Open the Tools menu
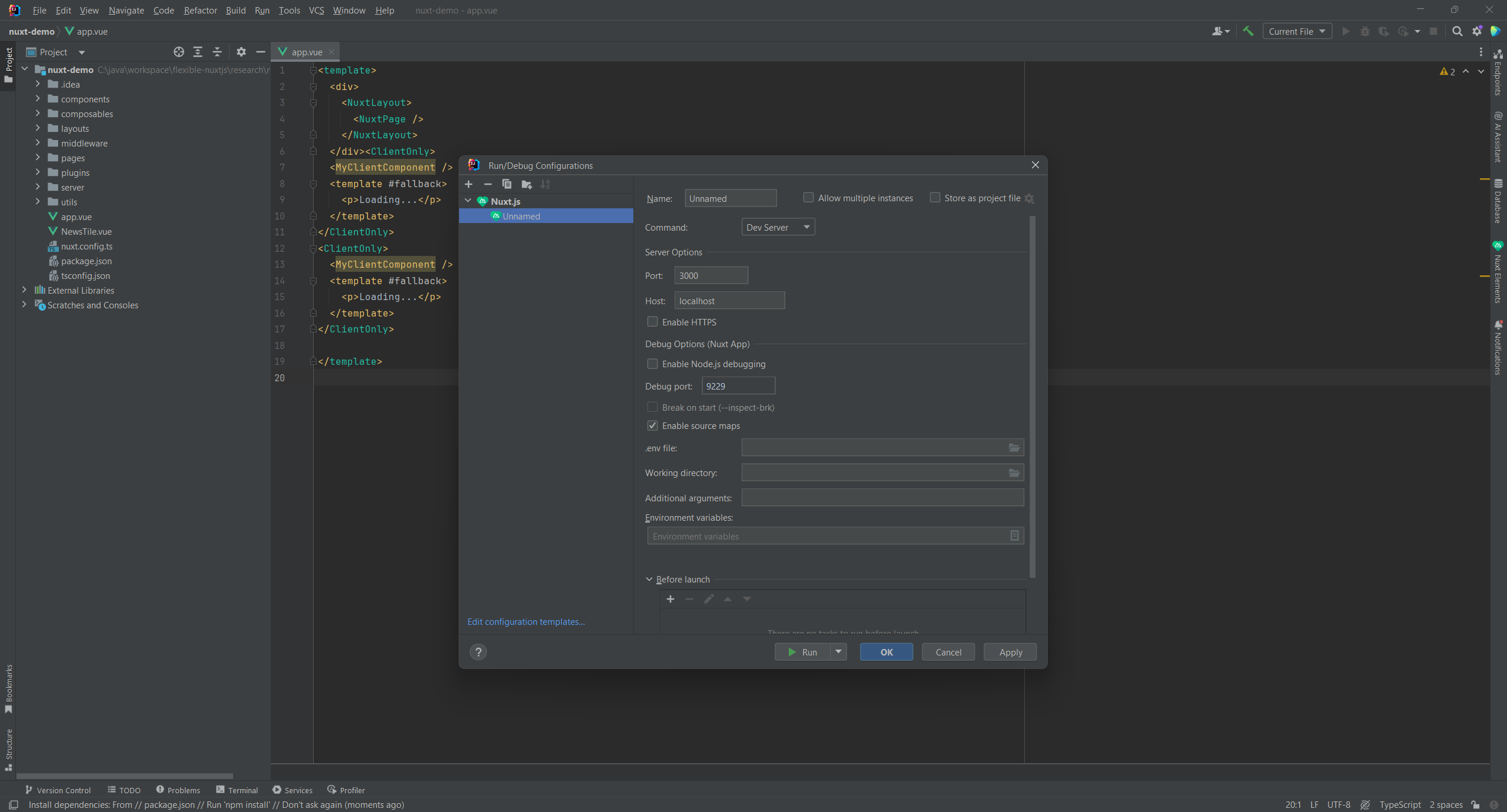This screenshot has width=1507, height=812. click(289, 10)
